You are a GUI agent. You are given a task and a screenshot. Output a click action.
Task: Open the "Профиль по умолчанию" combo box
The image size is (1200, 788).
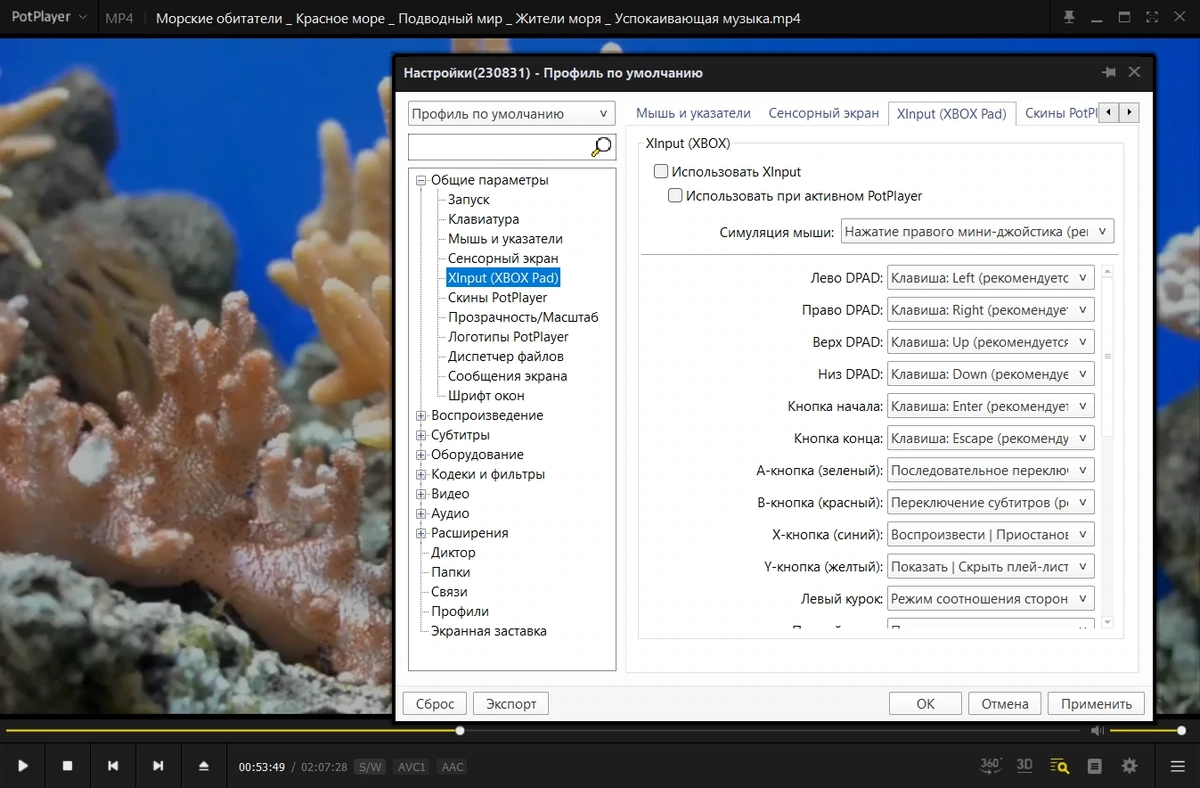pos(512,114)
